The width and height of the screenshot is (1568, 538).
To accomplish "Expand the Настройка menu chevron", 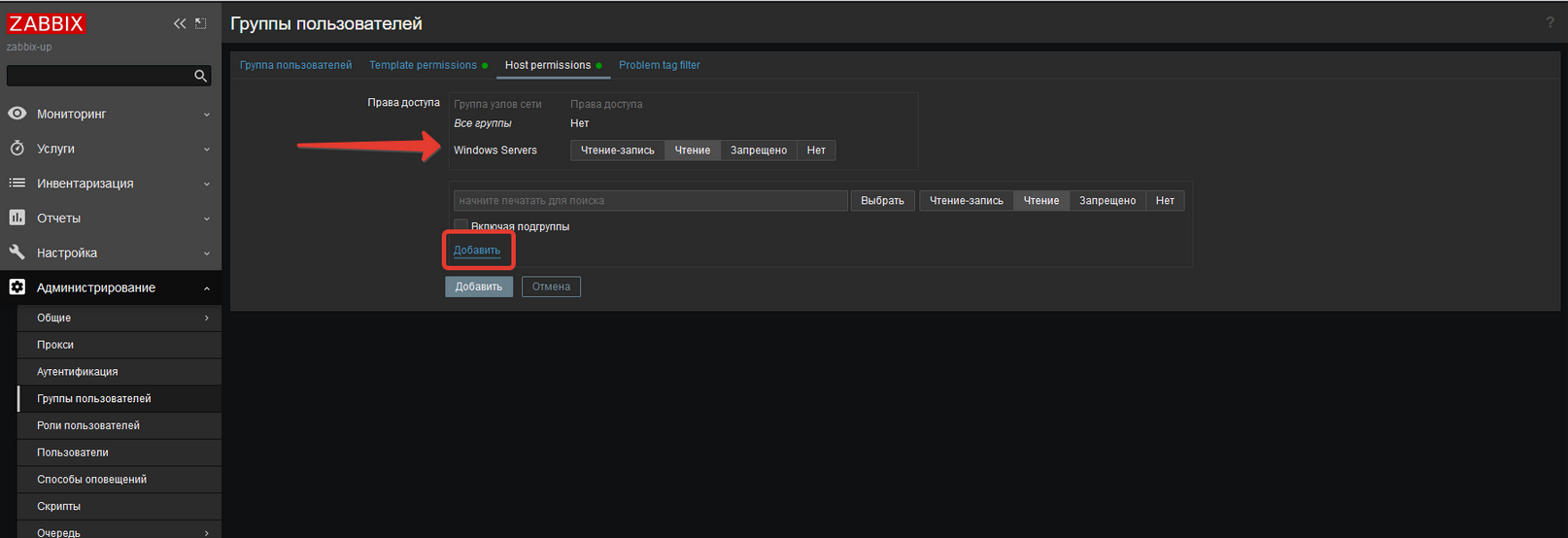I will (x=206, y=253).
